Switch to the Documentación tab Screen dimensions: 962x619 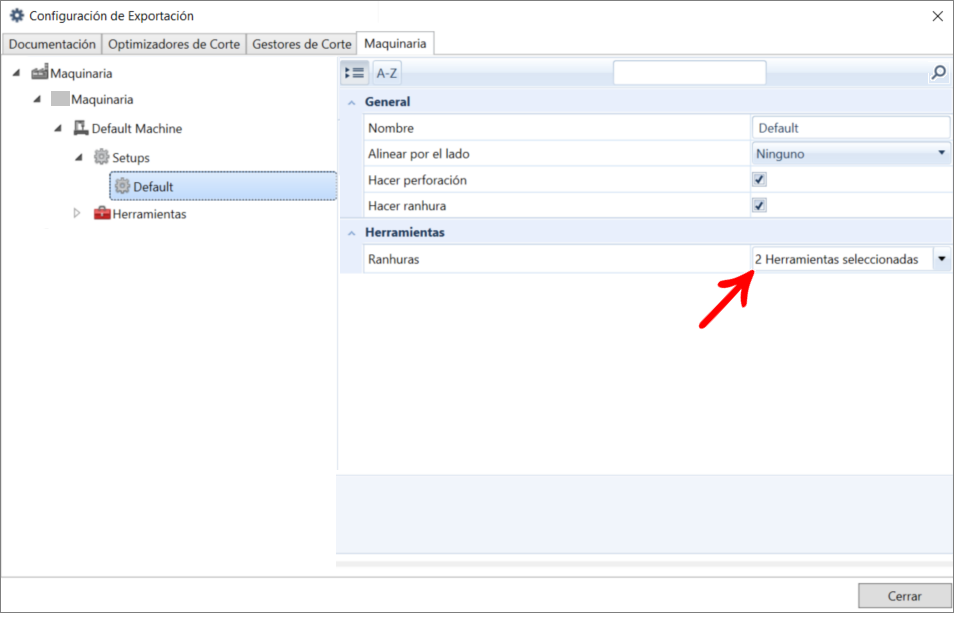point(52,44)
